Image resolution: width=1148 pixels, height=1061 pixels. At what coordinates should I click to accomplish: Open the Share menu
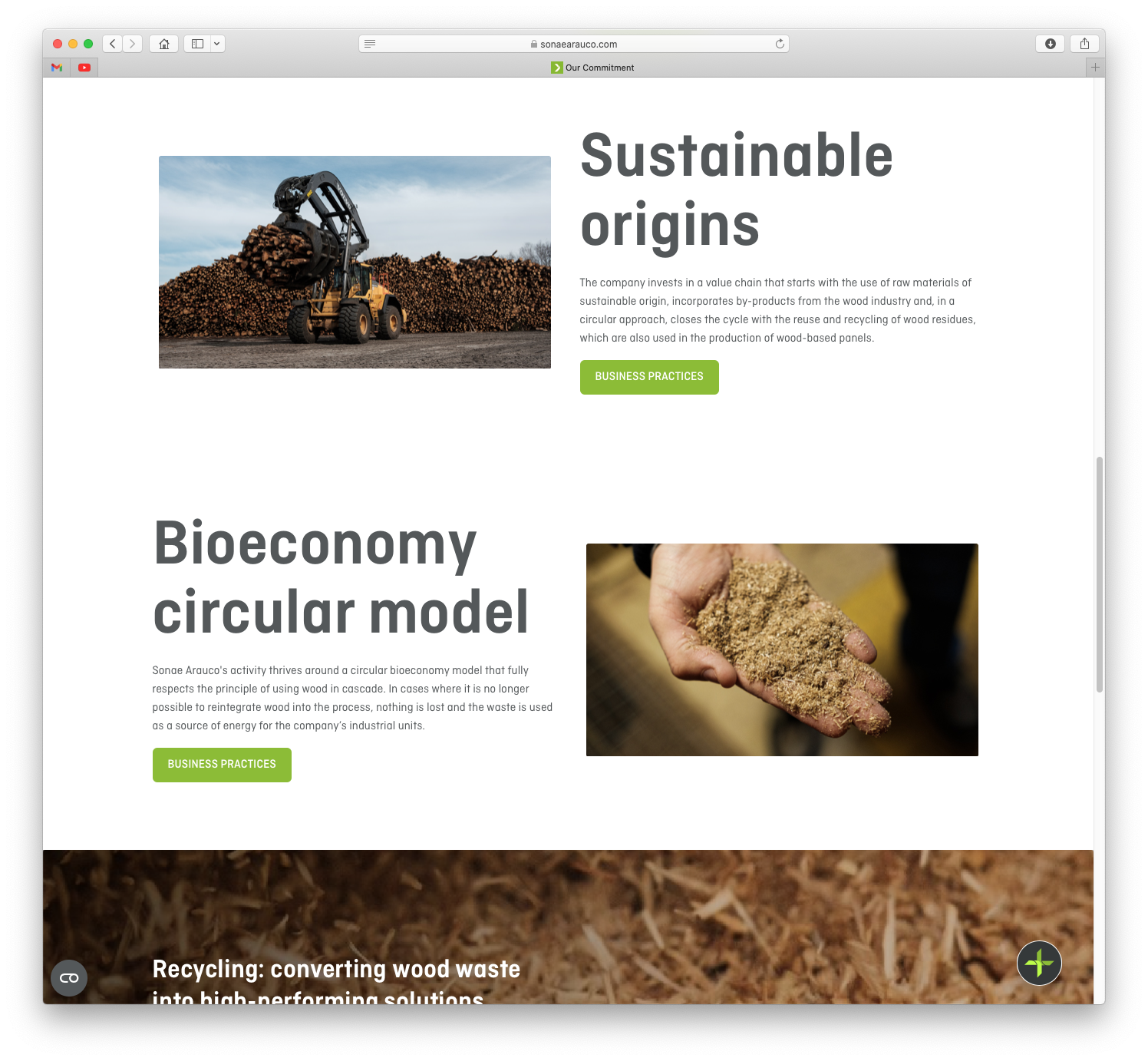[1084, 44]
